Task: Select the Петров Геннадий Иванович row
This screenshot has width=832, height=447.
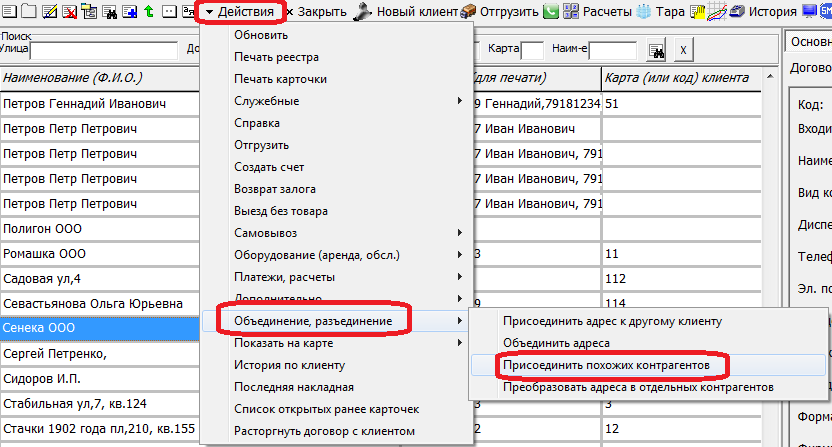Action: point(98,103)
